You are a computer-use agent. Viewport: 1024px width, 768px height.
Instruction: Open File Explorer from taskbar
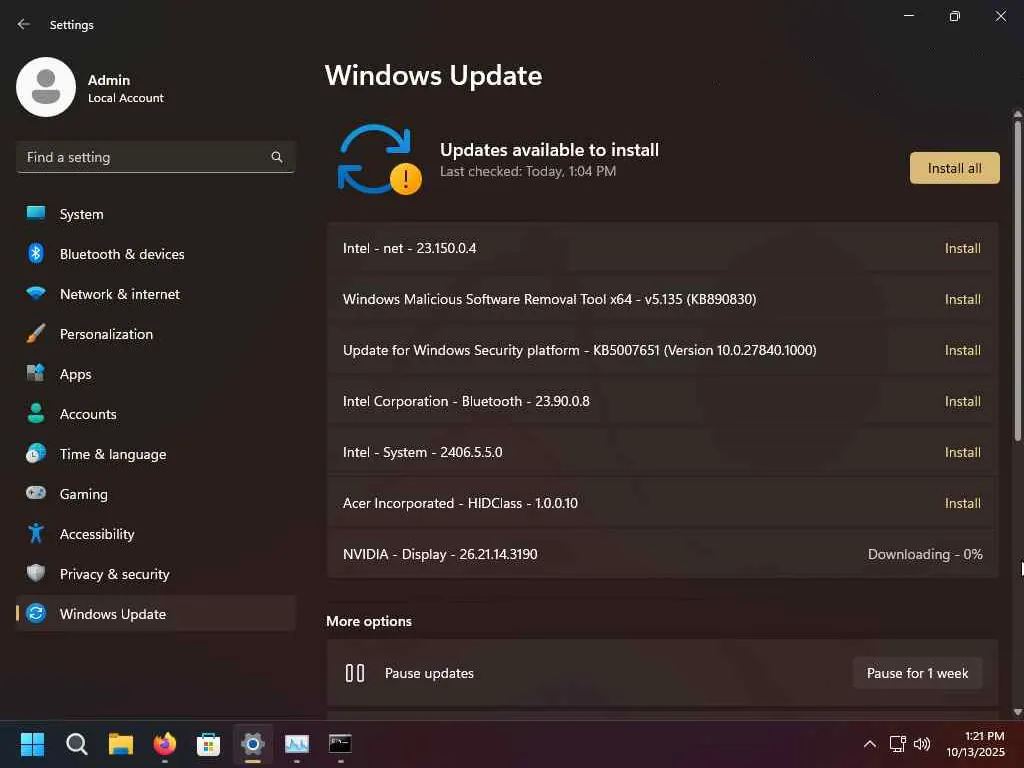[x=121, y=743]
